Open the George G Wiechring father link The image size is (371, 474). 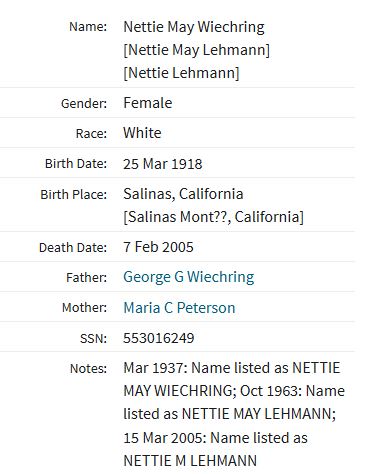(x=189, y=277)
